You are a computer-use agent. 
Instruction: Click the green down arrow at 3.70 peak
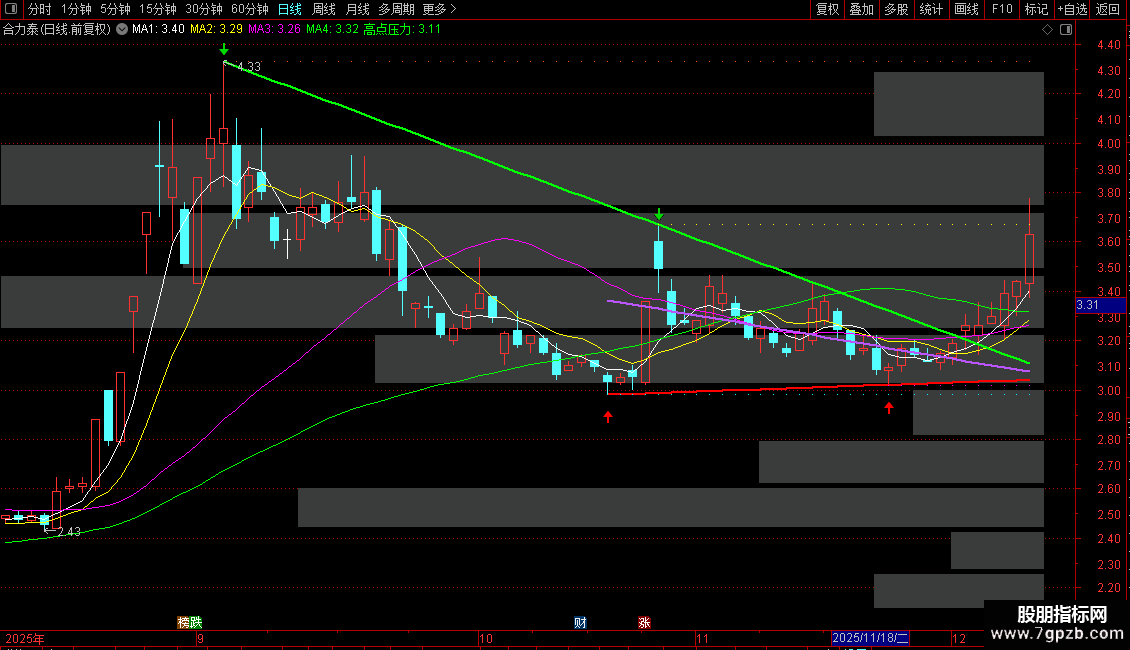click(659, 214)
